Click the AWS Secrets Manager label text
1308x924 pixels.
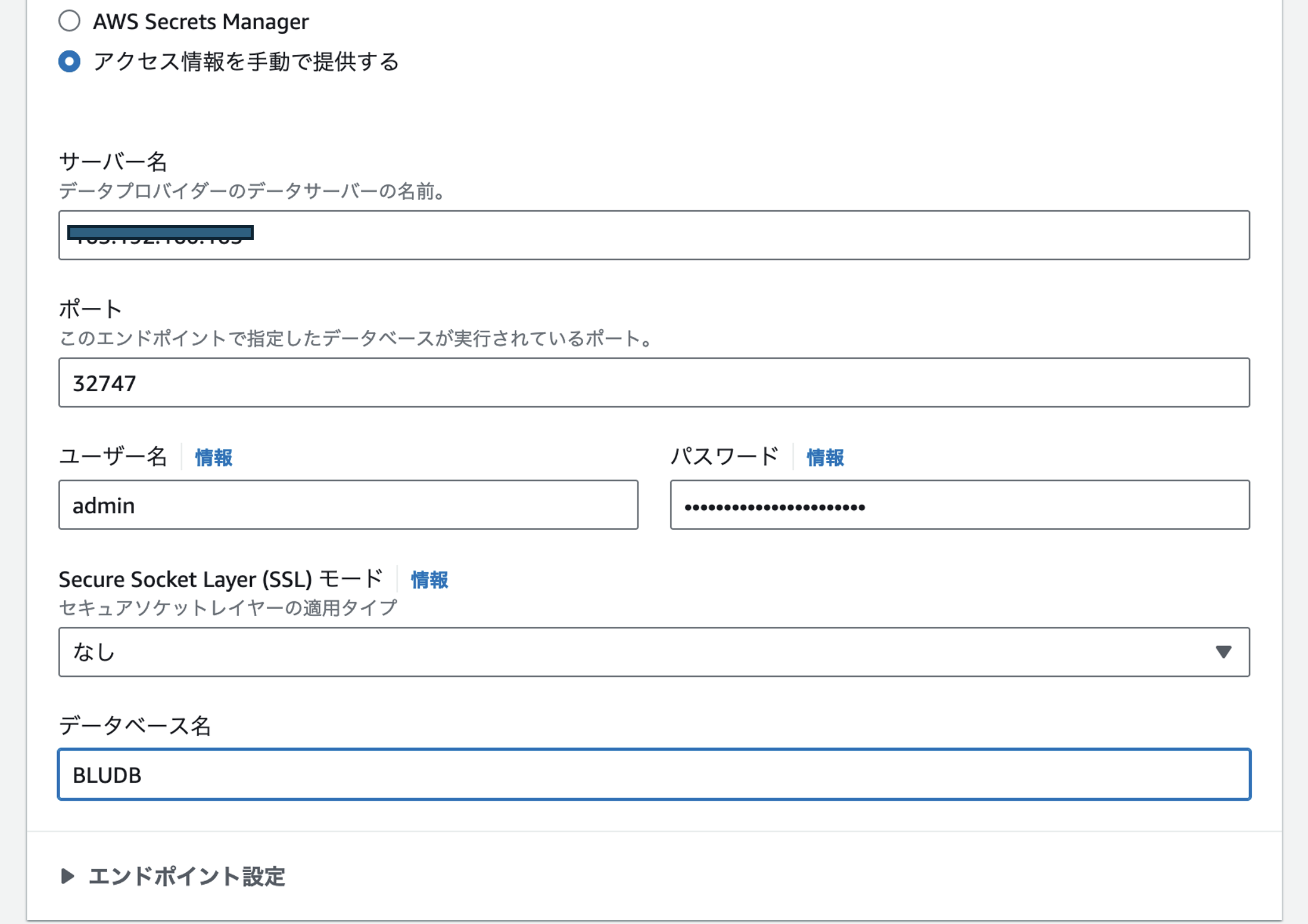pos(201,22)
